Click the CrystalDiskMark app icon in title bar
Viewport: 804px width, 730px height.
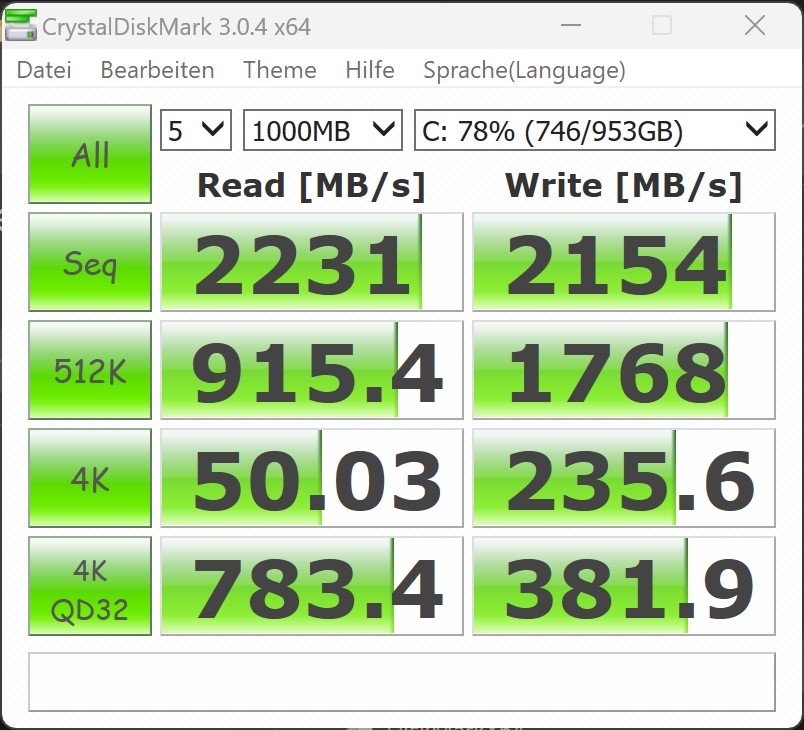(21, 26)
